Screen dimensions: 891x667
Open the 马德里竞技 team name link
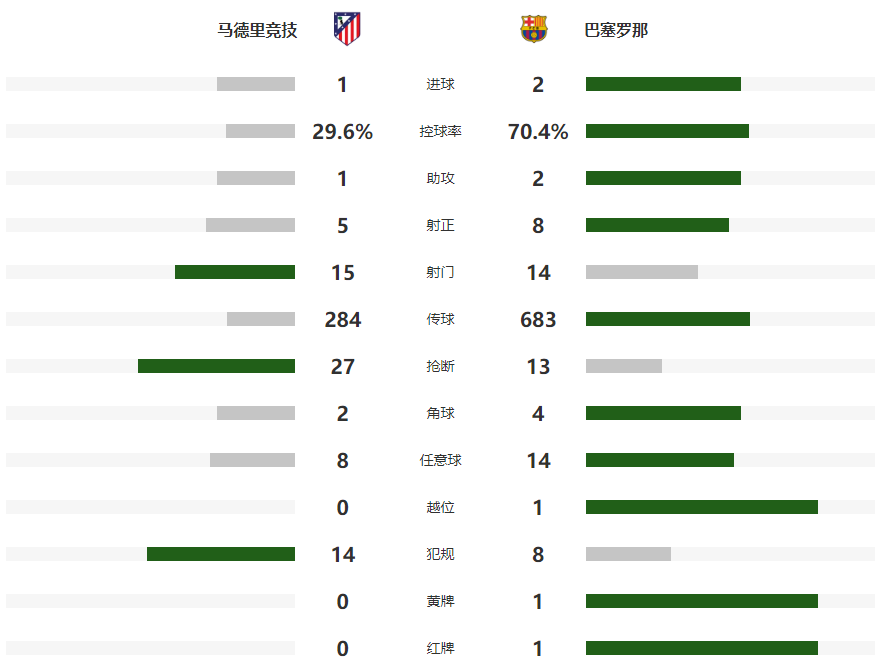258,30
